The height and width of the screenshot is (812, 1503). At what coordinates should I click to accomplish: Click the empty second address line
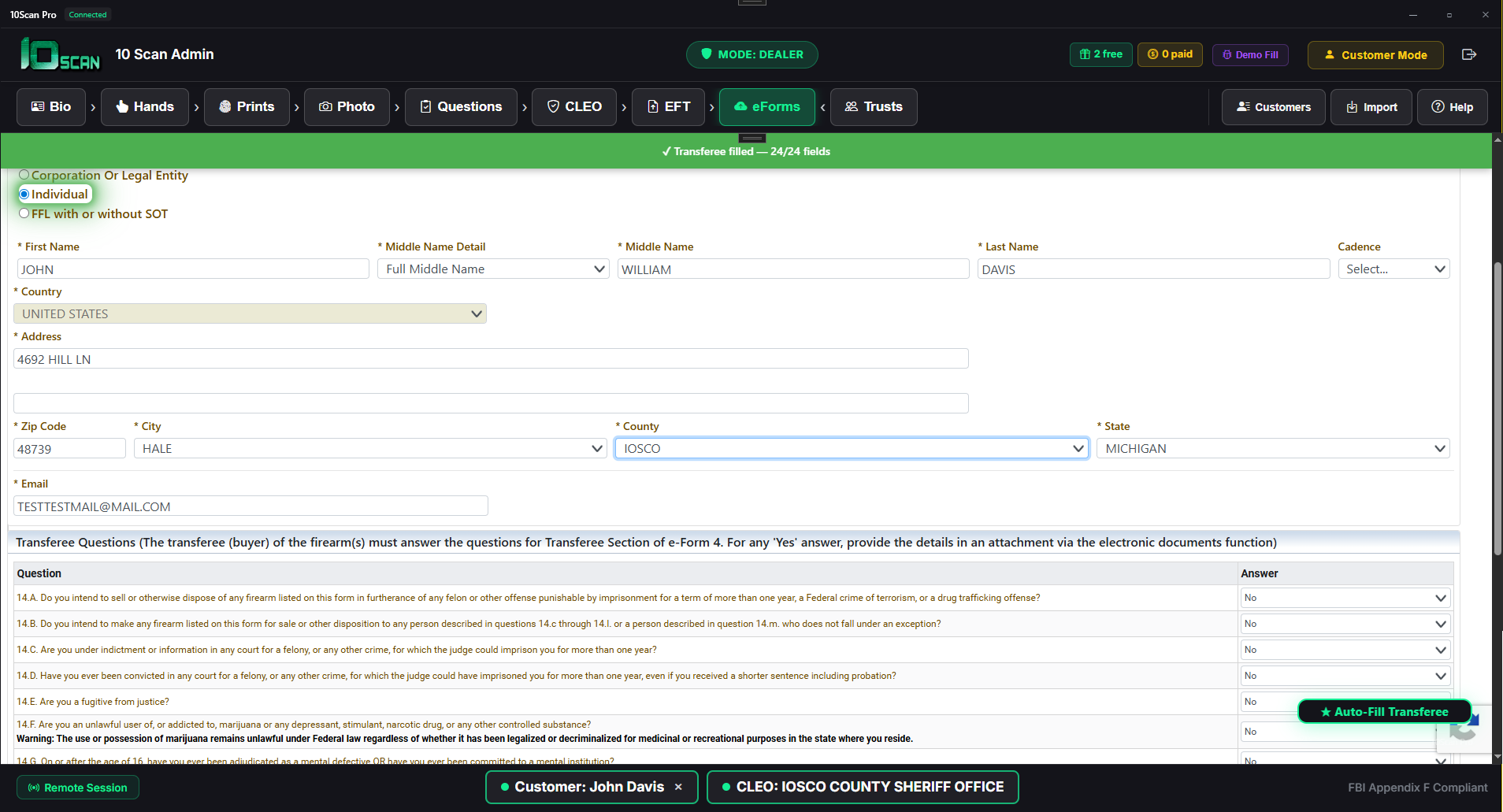coord(491,403)
